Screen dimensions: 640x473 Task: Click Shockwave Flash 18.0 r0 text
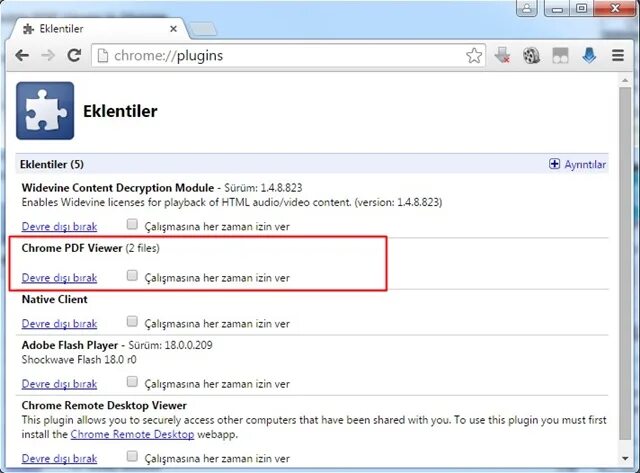tap(79, 360)
